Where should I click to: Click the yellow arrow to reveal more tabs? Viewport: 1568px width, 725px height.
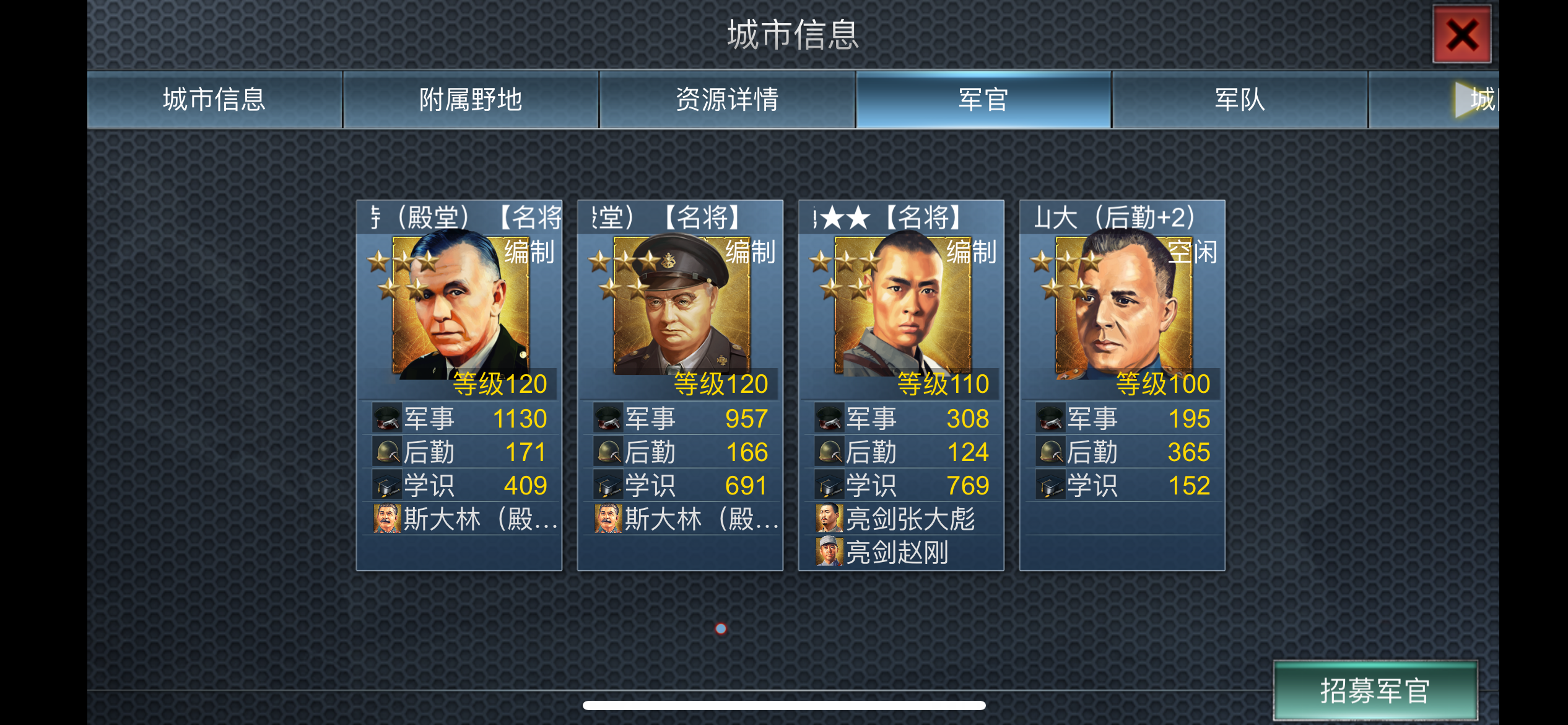[x=1465, y=99]
